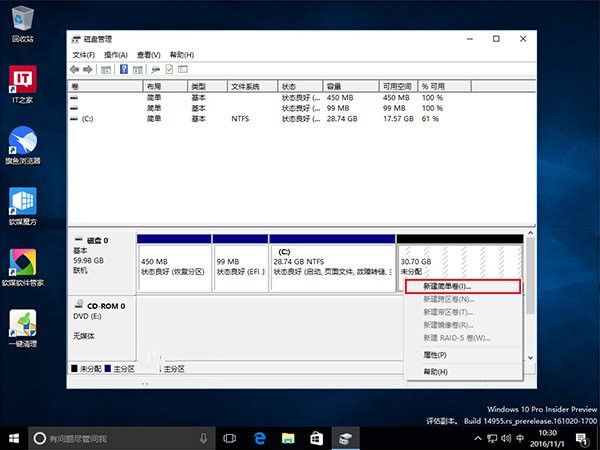Viewport: 600px width, 450px height.
Task: Click the Forward arrow in the toolbar
Action: pos(88,69)
